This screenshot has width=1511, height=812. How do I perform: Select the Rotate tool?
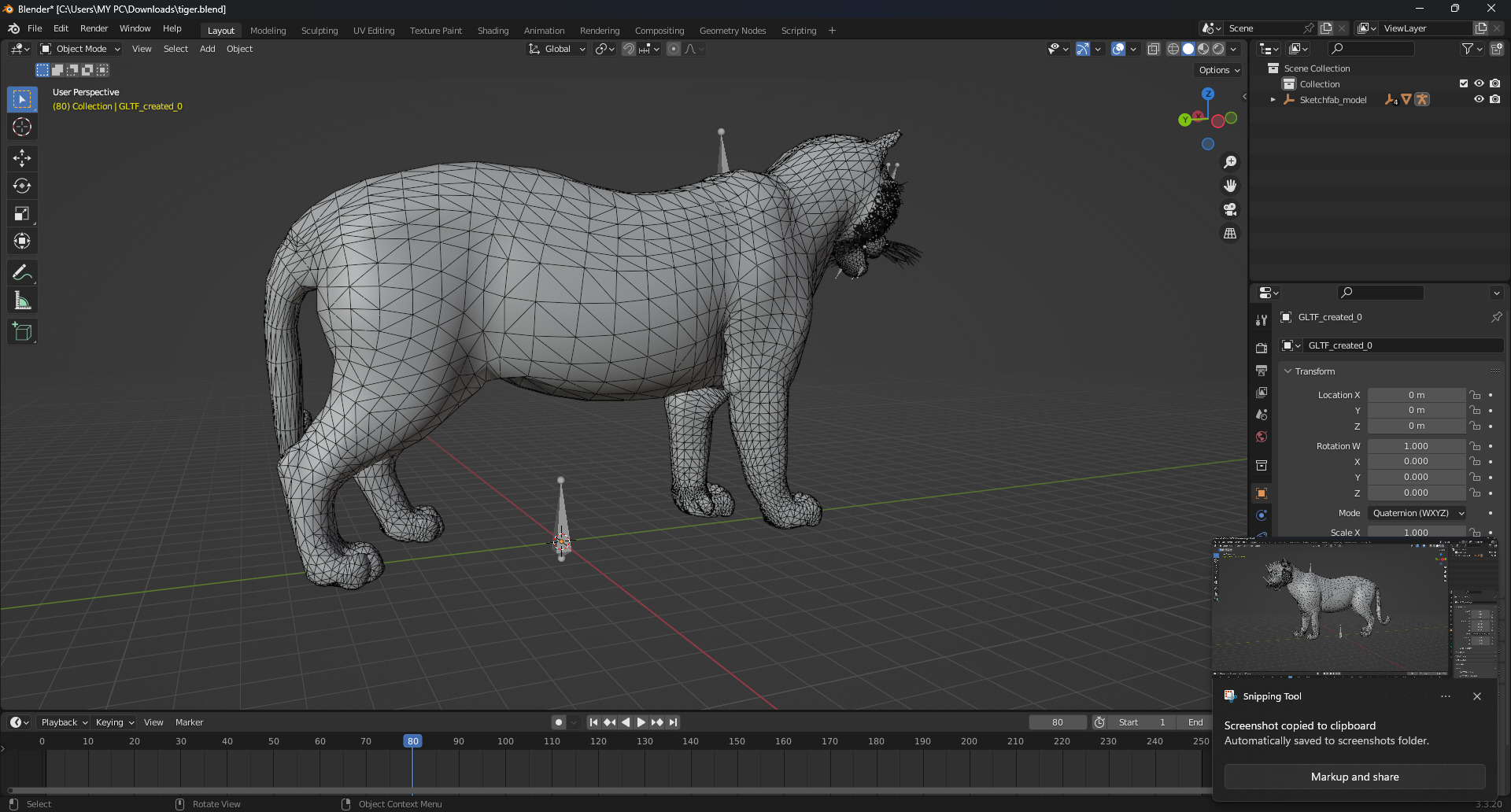coord(22,186)
